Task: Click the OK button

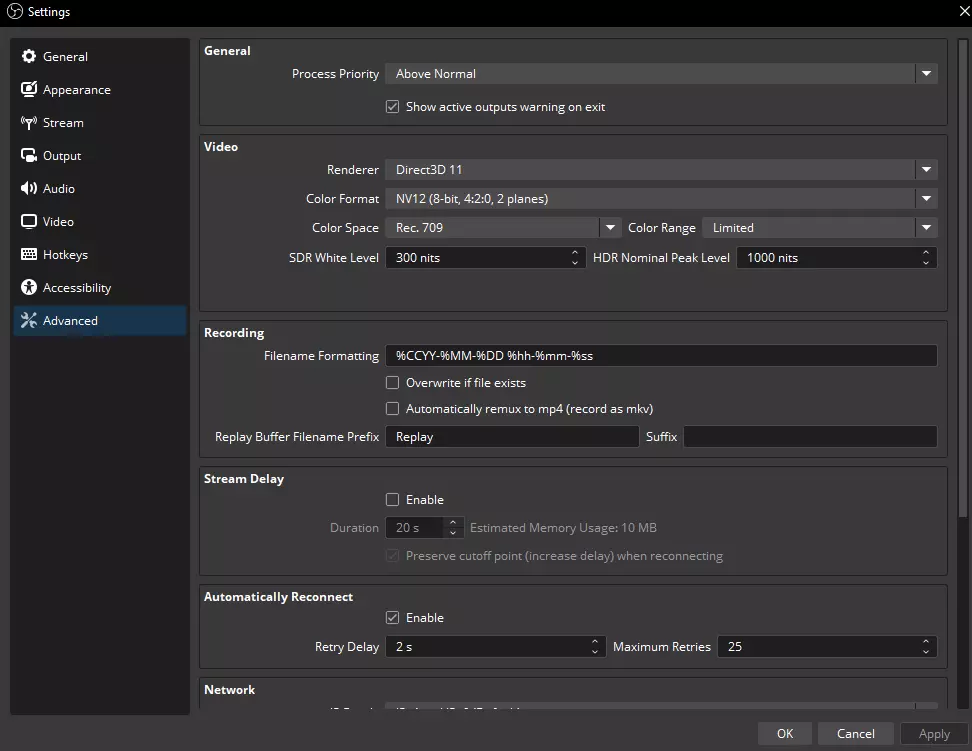Action: coord(785,734)
